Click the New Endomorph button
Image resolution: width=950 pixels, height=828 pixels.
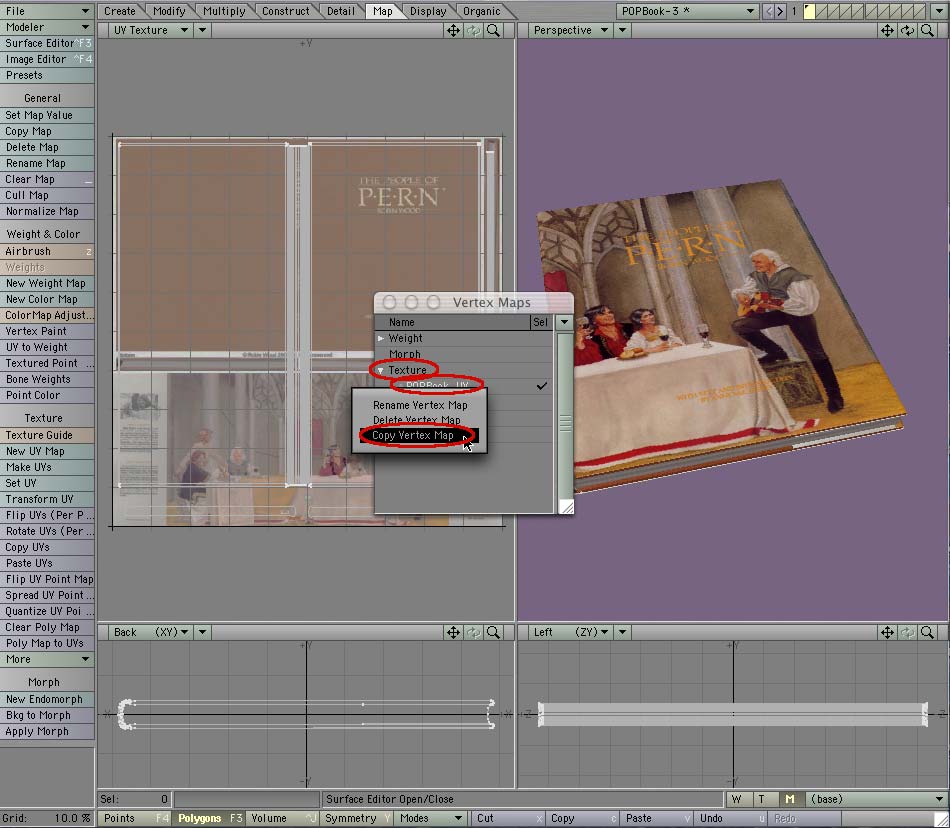pyautogui.click(x=47, y=699)
